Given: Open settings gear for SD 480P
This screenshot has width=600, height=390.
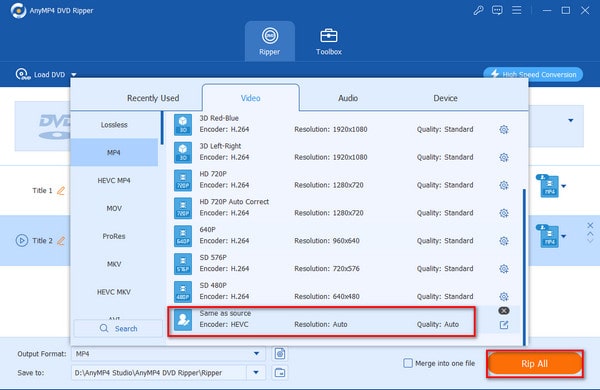Looking at the screenshot, I should tap(504, 297).
